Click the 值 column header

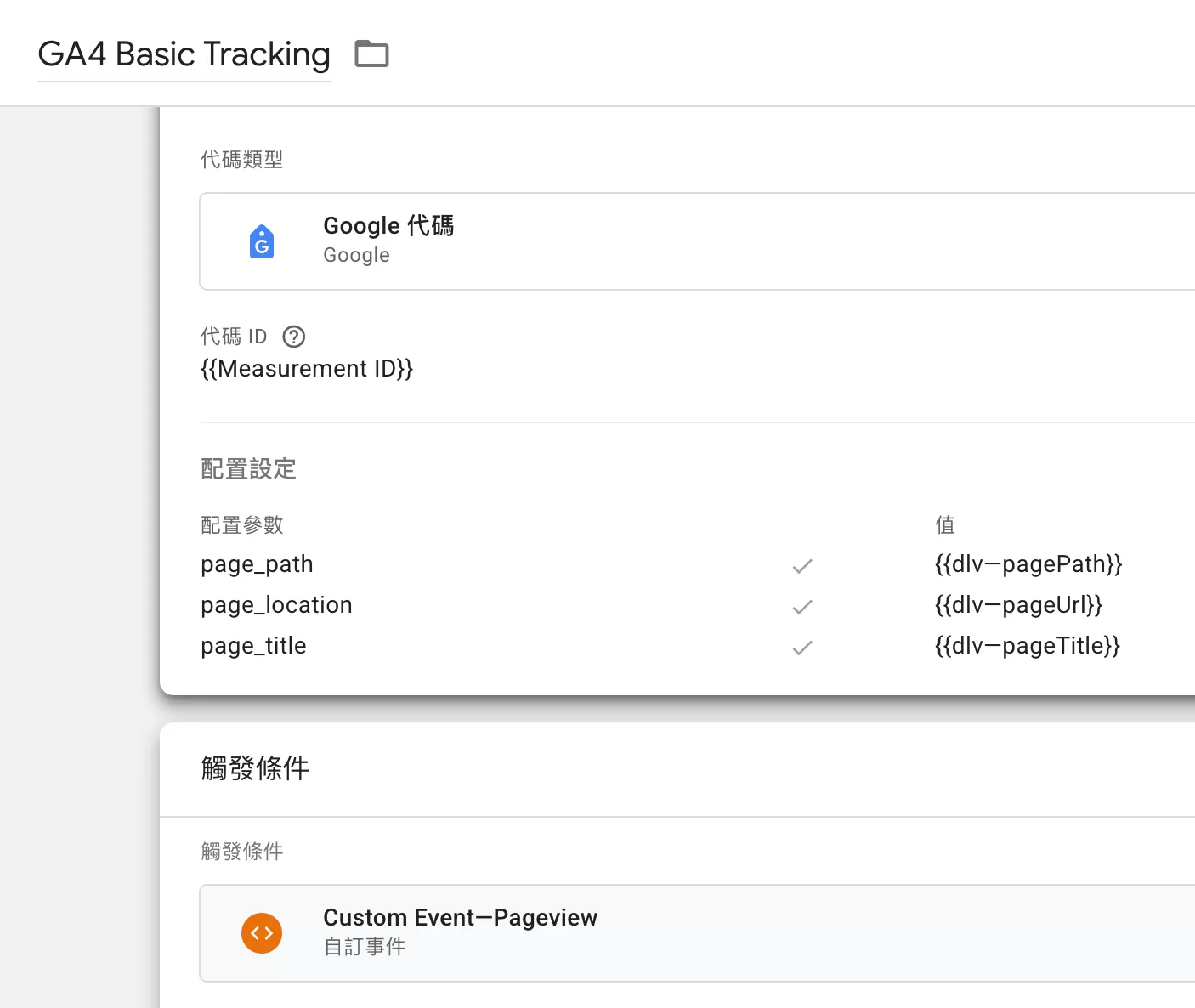(945, 525)
